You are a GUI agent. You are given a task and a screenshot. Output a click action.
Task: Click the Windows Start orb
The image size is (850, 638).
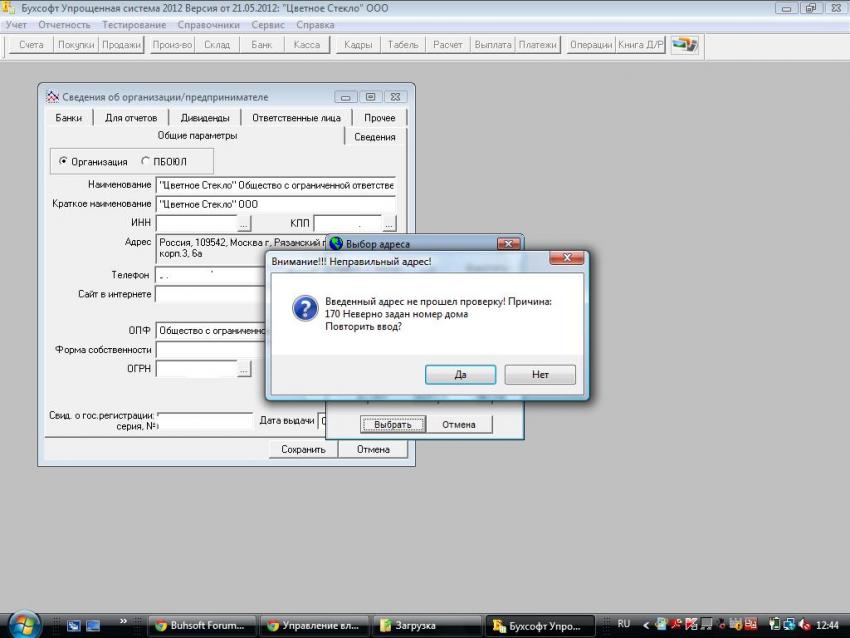point(22,625)
